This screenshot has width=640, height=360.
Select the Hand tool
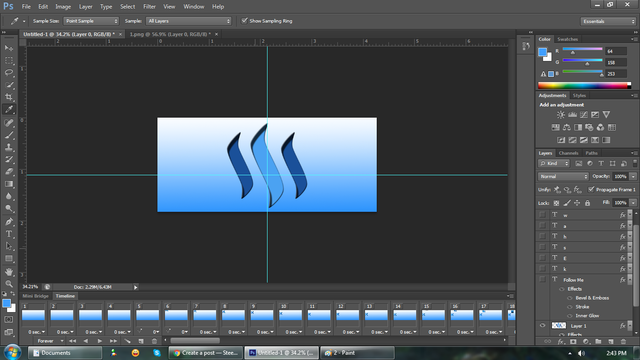(9, 272)
